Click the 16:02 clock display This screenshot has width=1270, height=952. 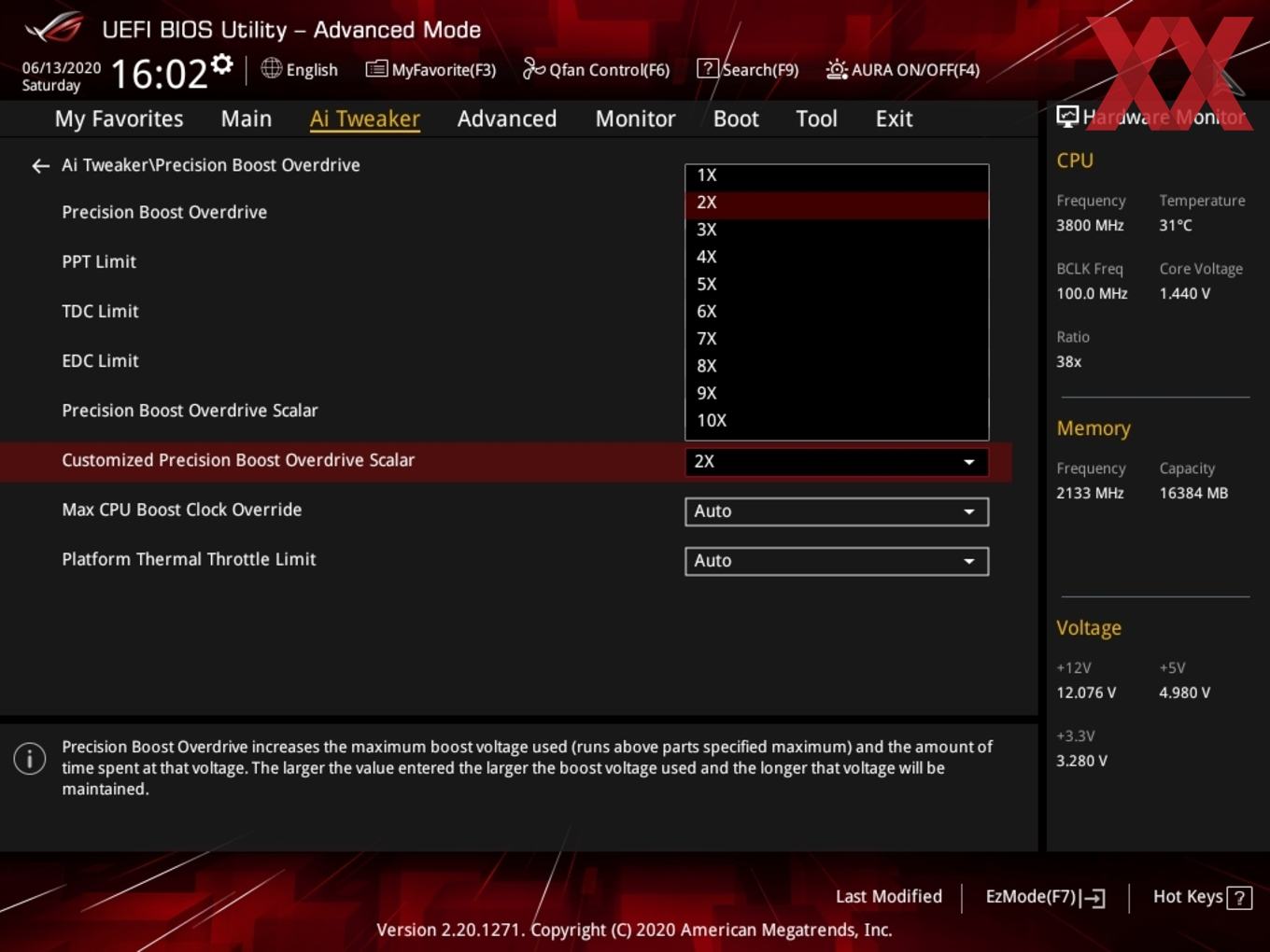pyautogui.click(x=159, y=73)
